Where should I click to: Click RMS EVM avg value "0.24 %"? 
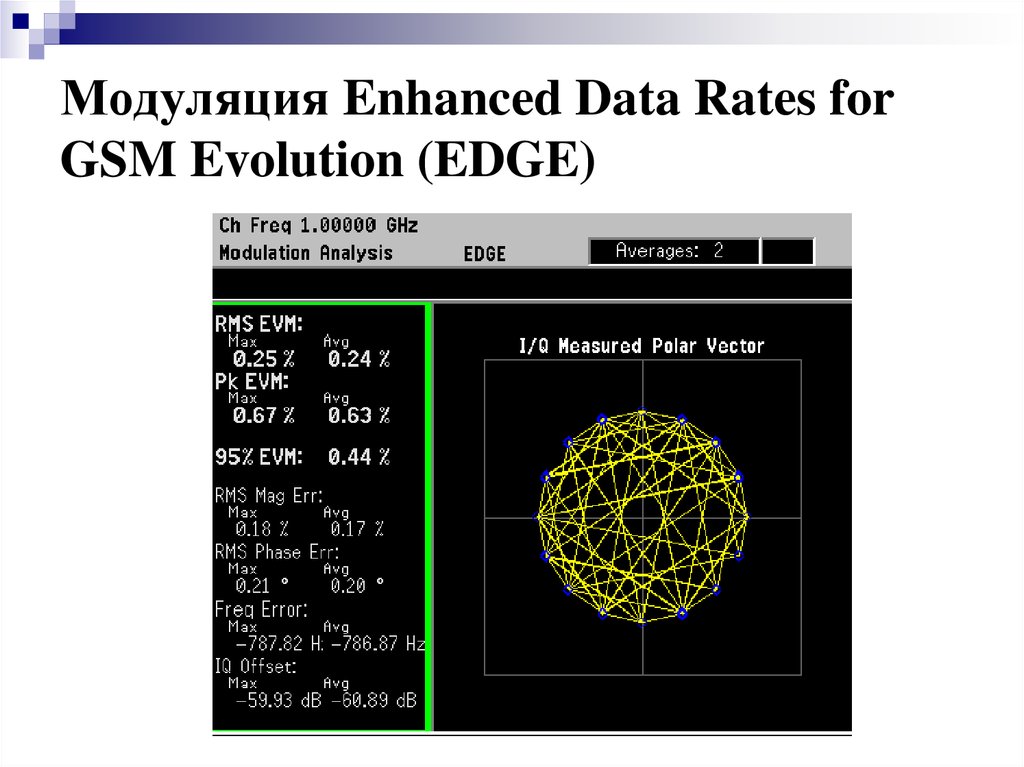click(x=359, y=359)
